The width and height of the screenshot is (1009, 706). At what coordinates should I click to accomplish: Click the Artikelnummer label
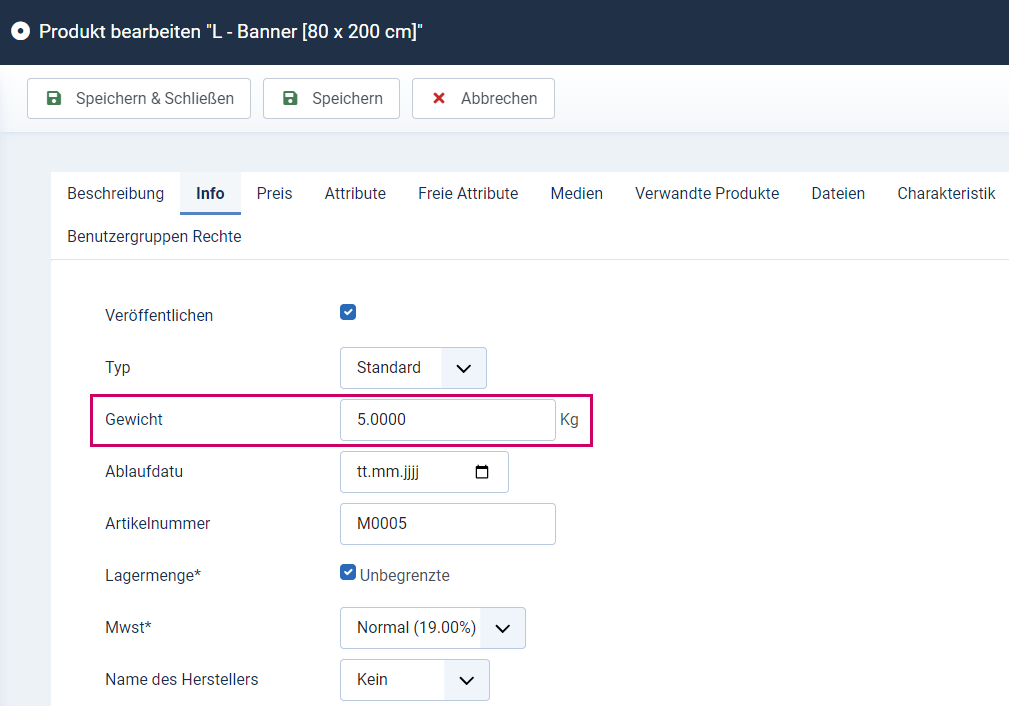[x=158, y=523]
